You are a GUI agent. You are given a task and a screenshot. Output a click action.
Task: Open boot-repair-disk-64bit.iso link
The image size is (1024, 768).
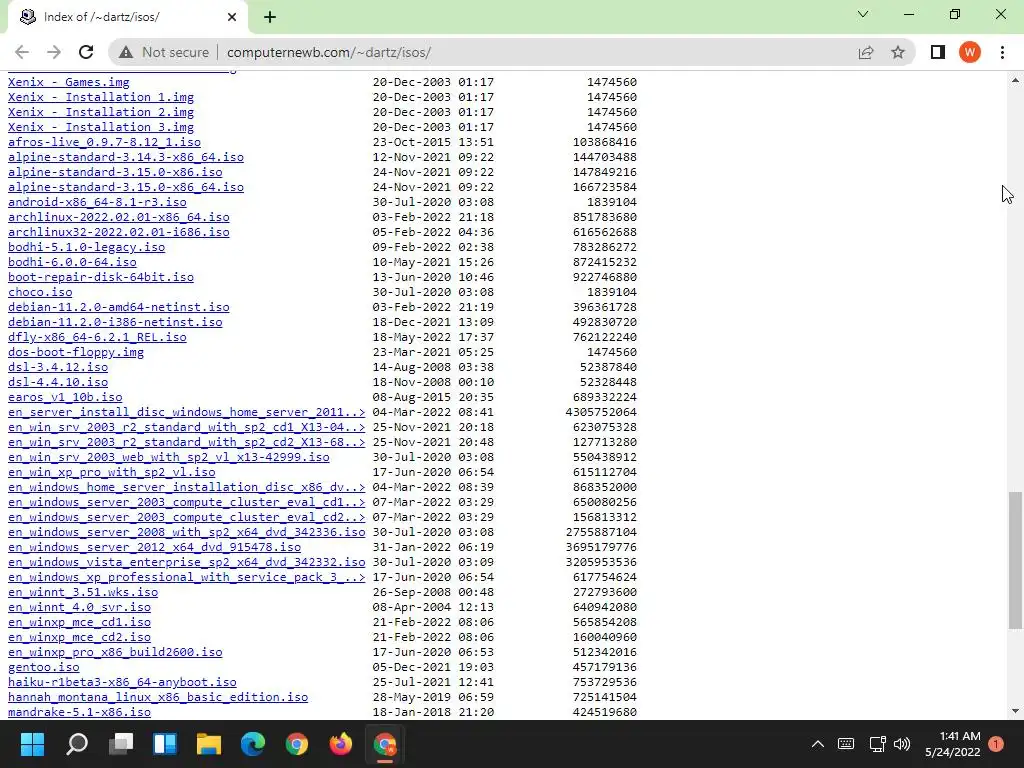[101, 278]
